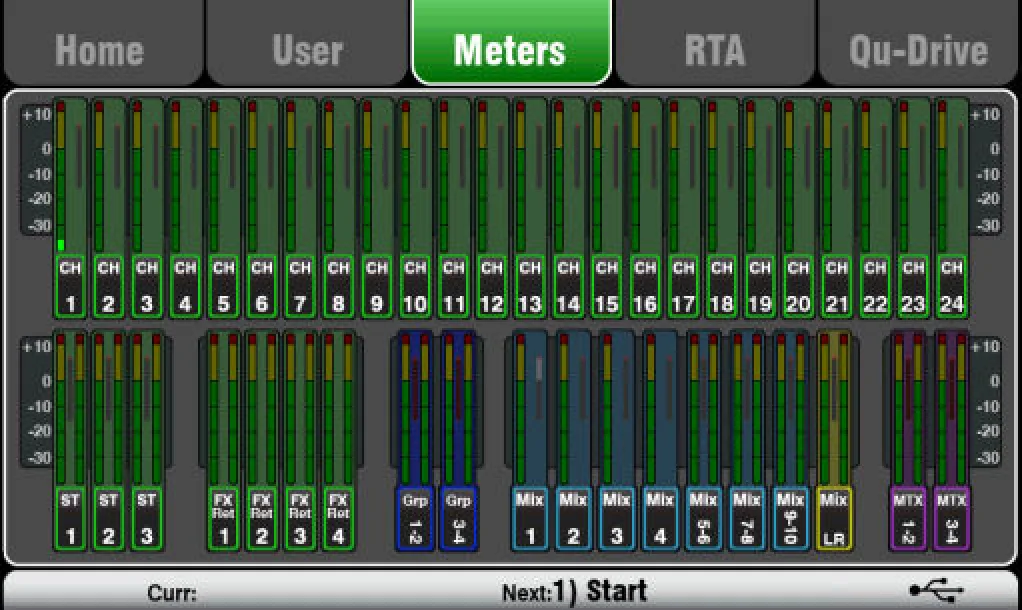
Task: Tap the Grp 3-4 group label
Action: 459,519
